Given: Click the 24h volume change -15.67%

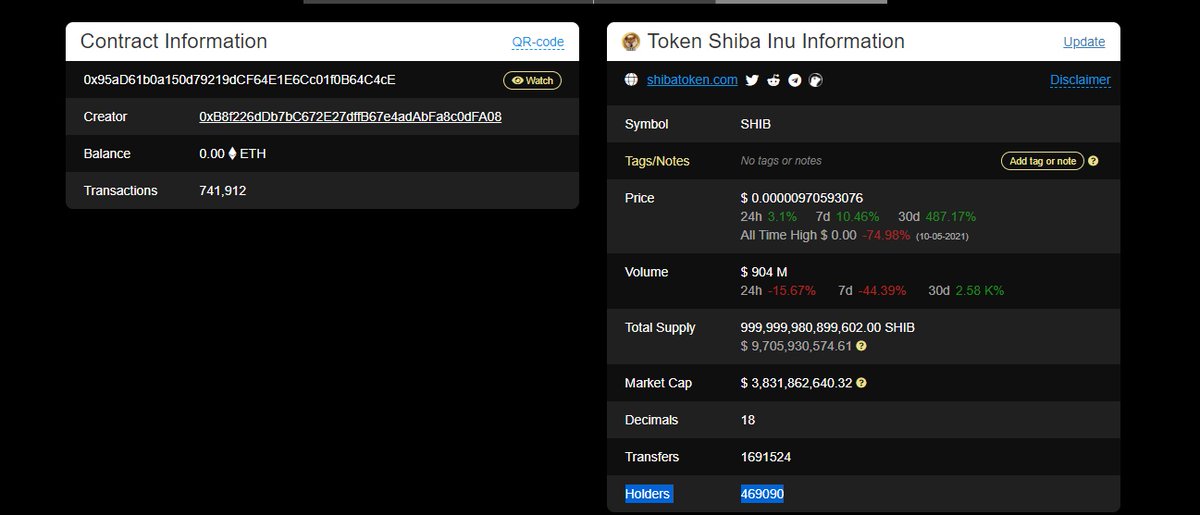Looking at the screenshot, I should pyautogui.click(x=792, y=291).
